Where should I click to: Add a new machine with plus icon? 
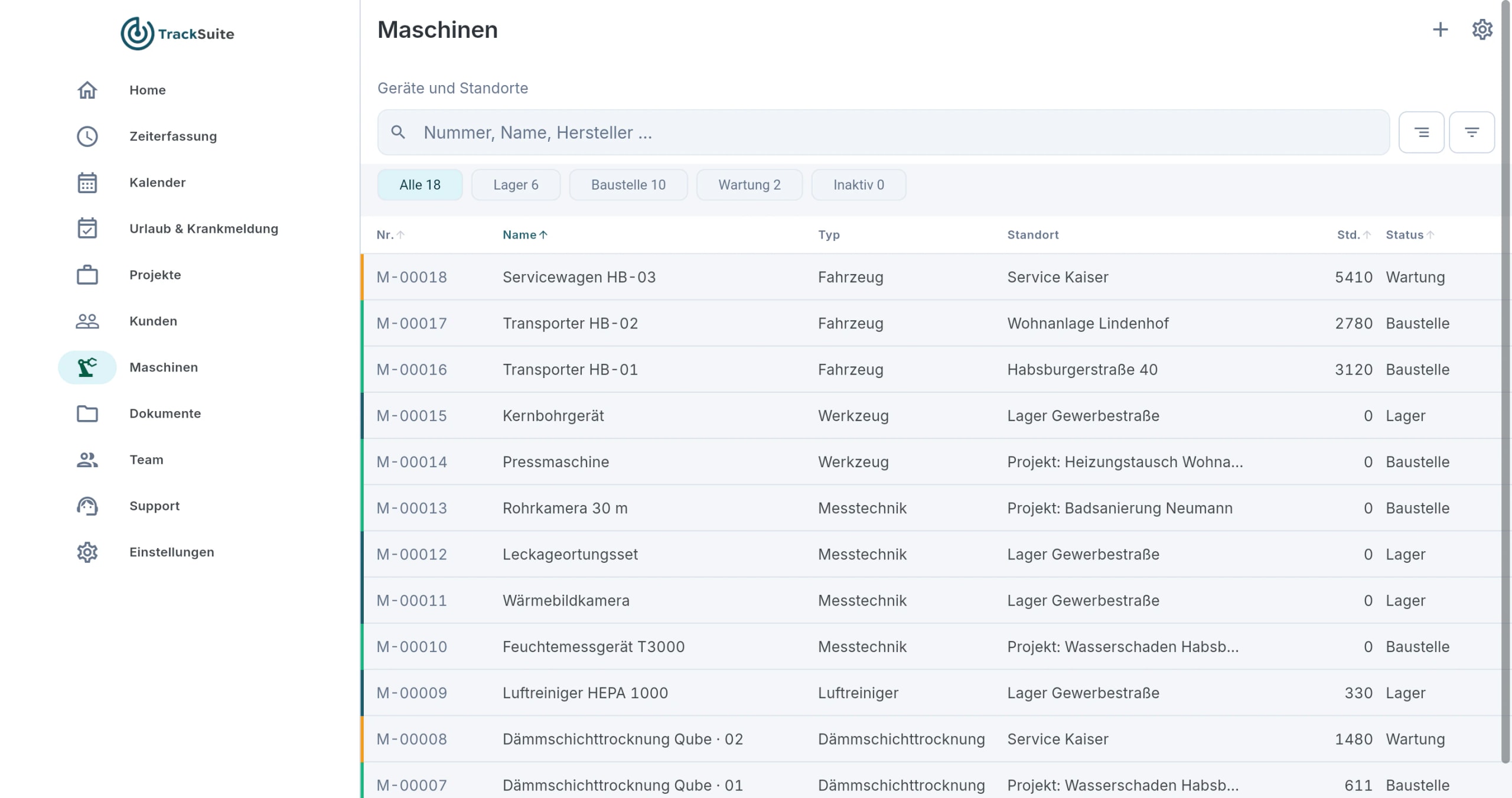[x=1441, y=30]
